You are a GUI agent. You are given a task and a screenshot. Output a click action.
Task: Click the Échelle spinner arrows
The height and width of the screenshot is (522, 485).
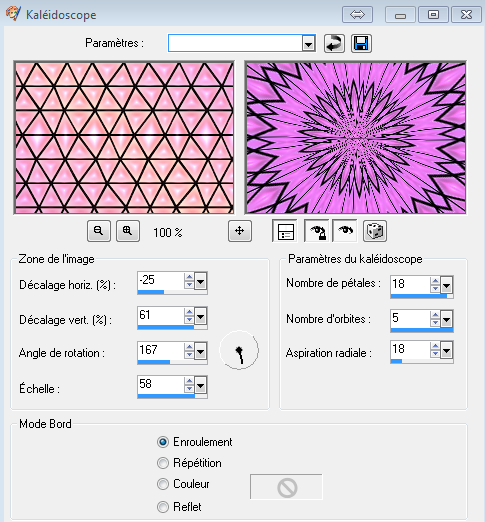189,386
